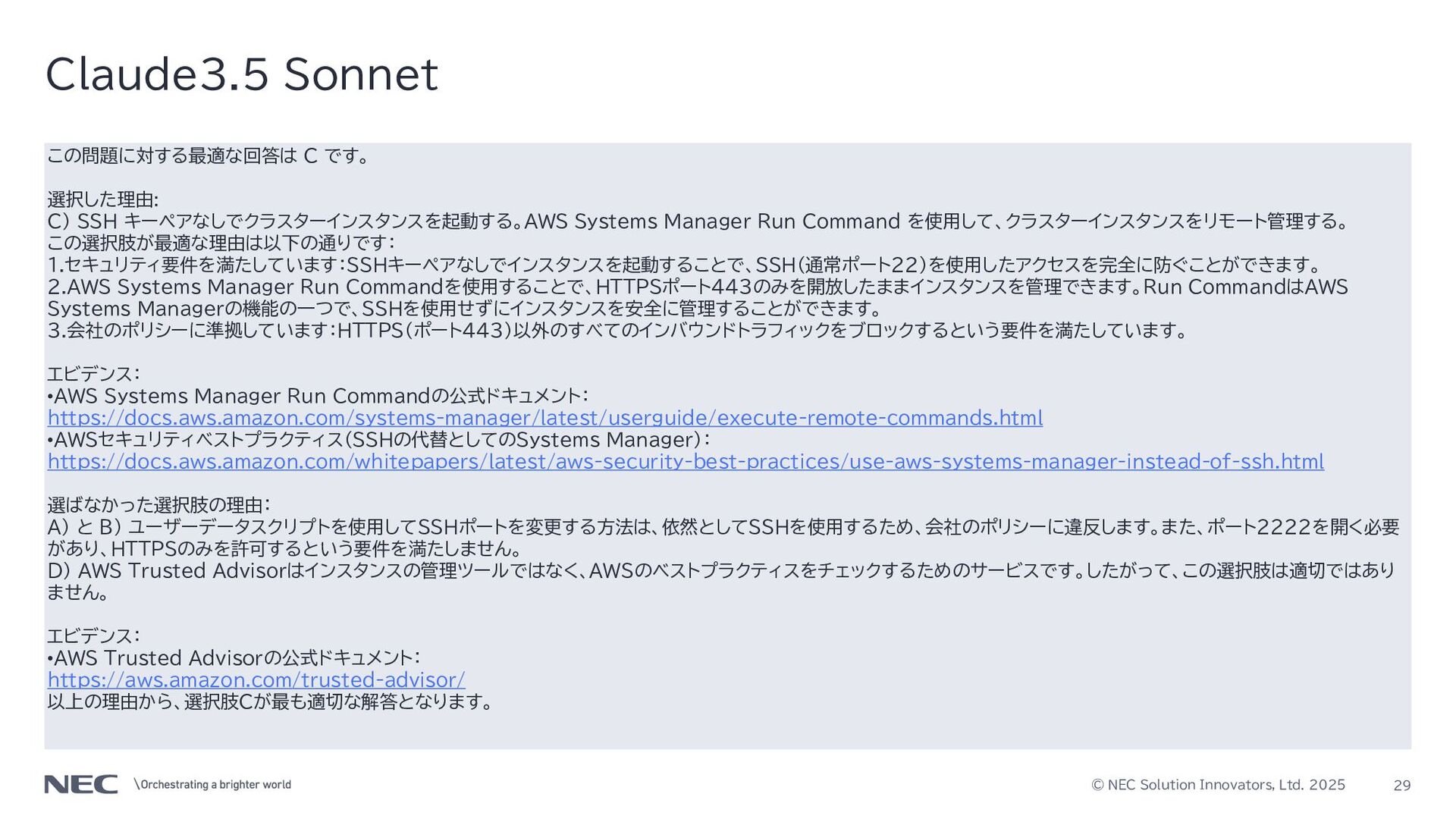Select the 'A) と B)' explanation paragraph
1456x819 pixels.
pos(723,538)
